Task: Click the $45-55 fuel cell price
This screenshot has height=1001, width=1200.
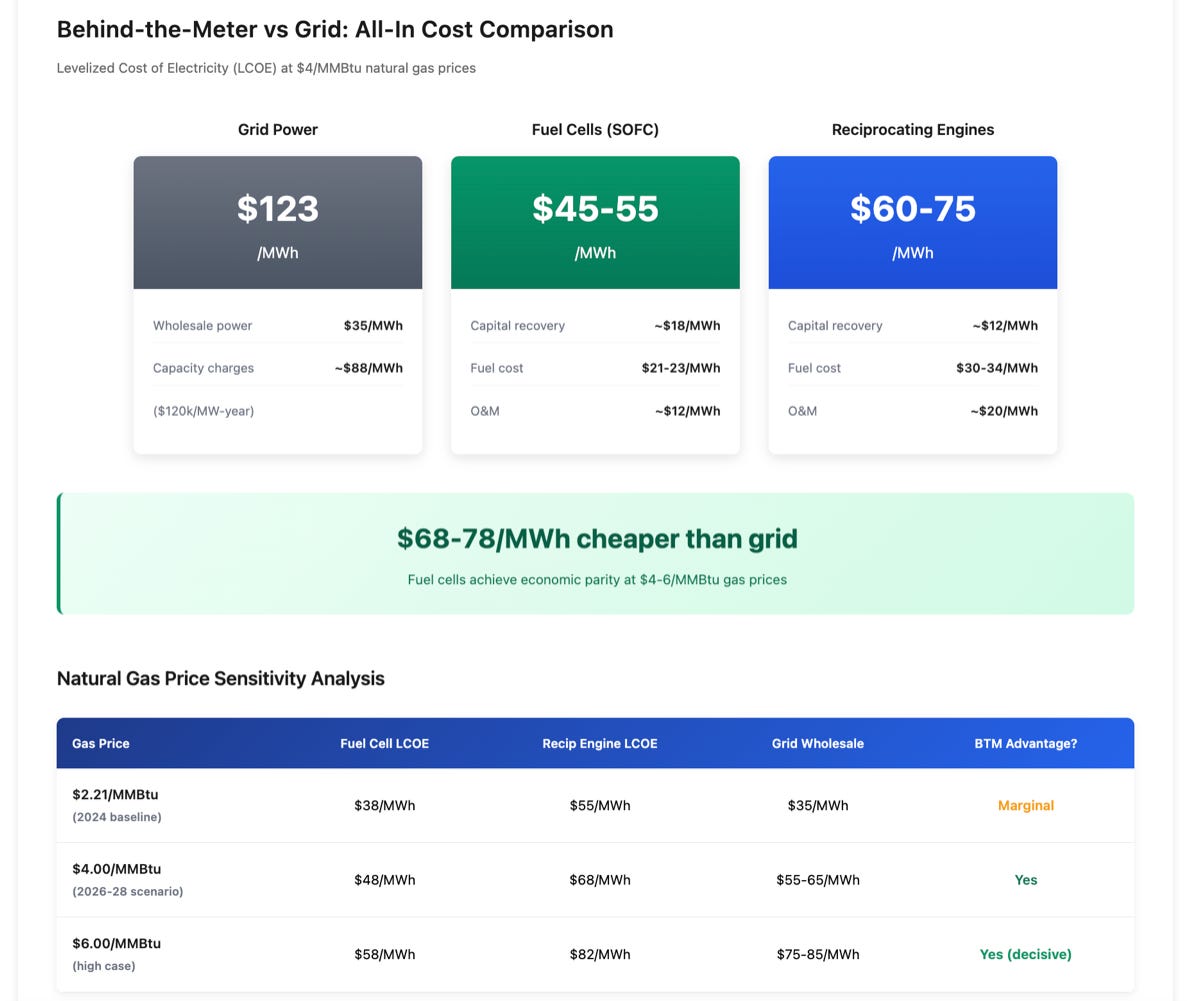Action: coord(595,208)
